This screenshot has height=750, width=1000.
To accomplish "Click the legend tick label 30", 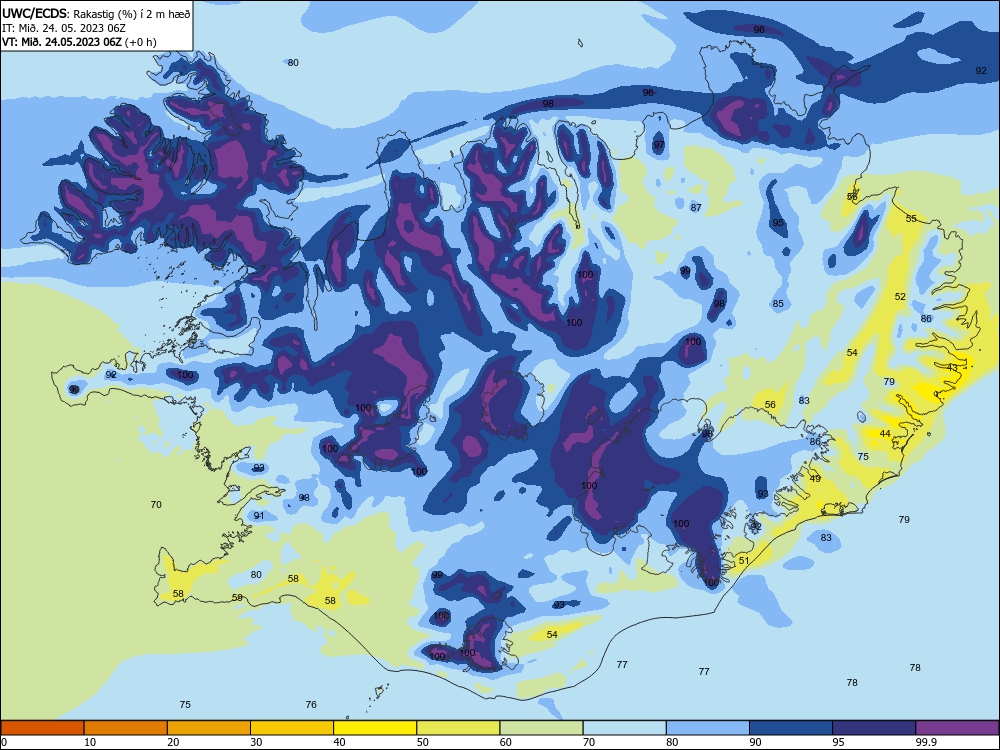I will pyautogui.click(x=256, y=742).
